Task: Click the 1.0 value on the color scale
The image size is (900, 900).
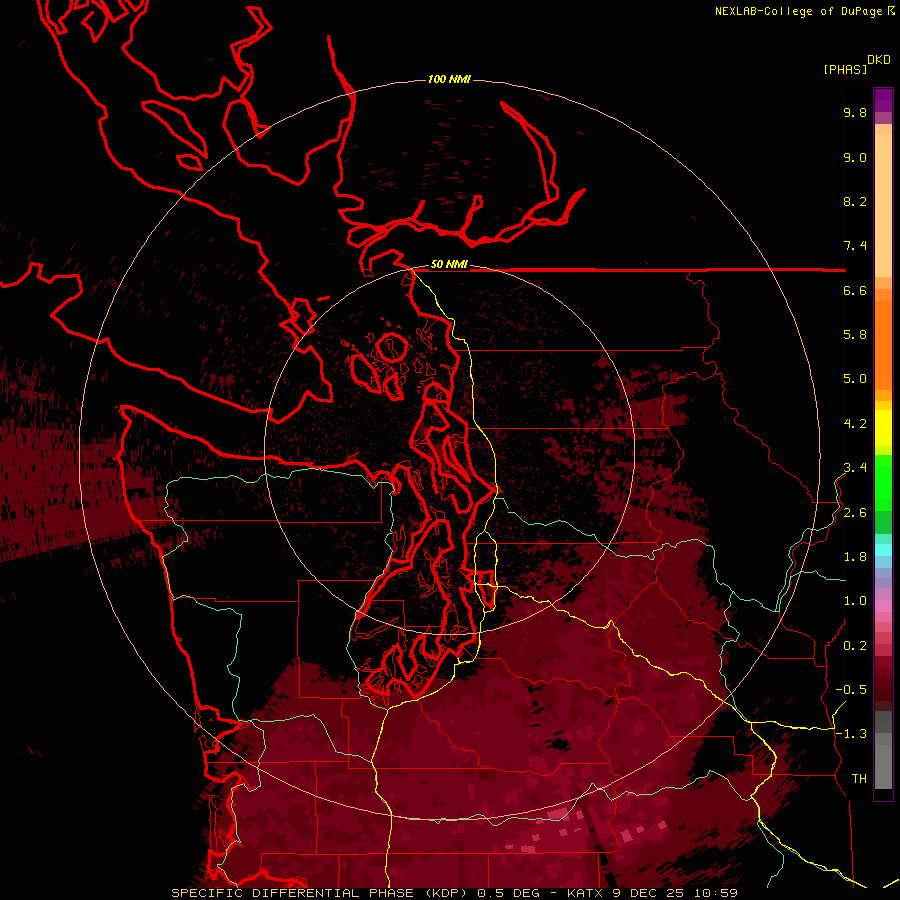Action: coord(855,601)
